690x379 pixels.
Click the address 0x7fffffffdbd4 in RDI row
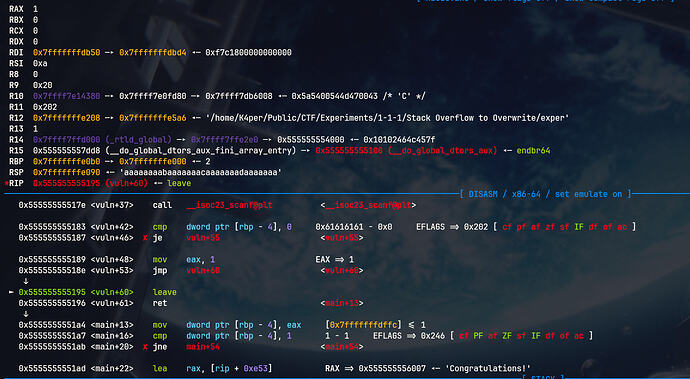(x=153, y=52)
